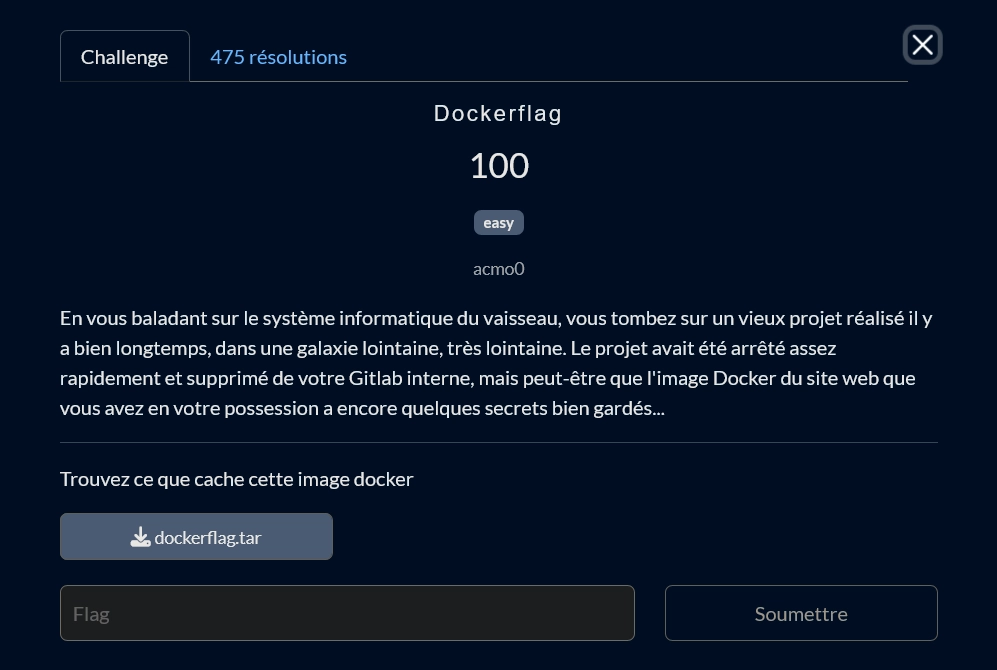
Task: Select the author name acmo0
Action: [498, 268]
